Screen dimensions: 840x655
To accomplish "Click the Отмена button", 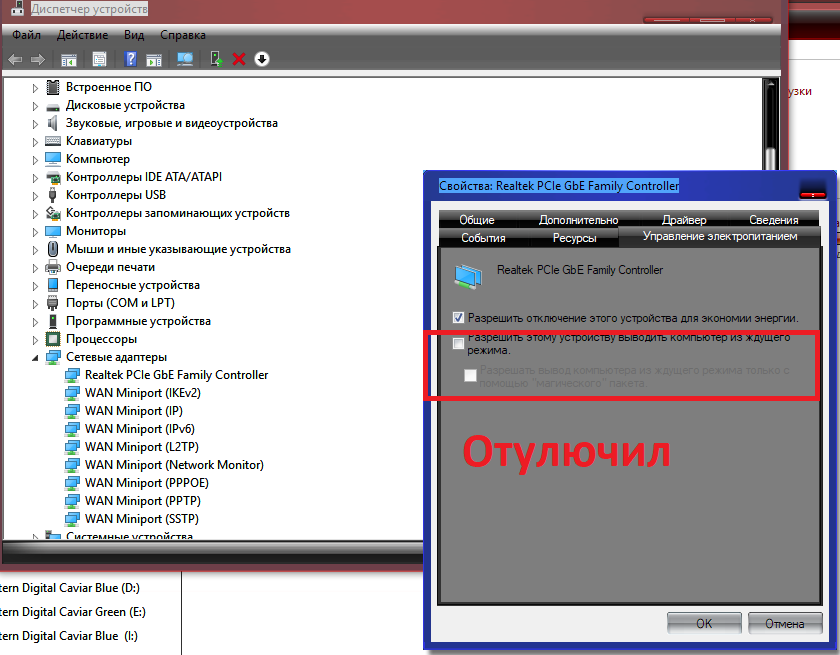I will pyautogui.click(x=784, y=623).
